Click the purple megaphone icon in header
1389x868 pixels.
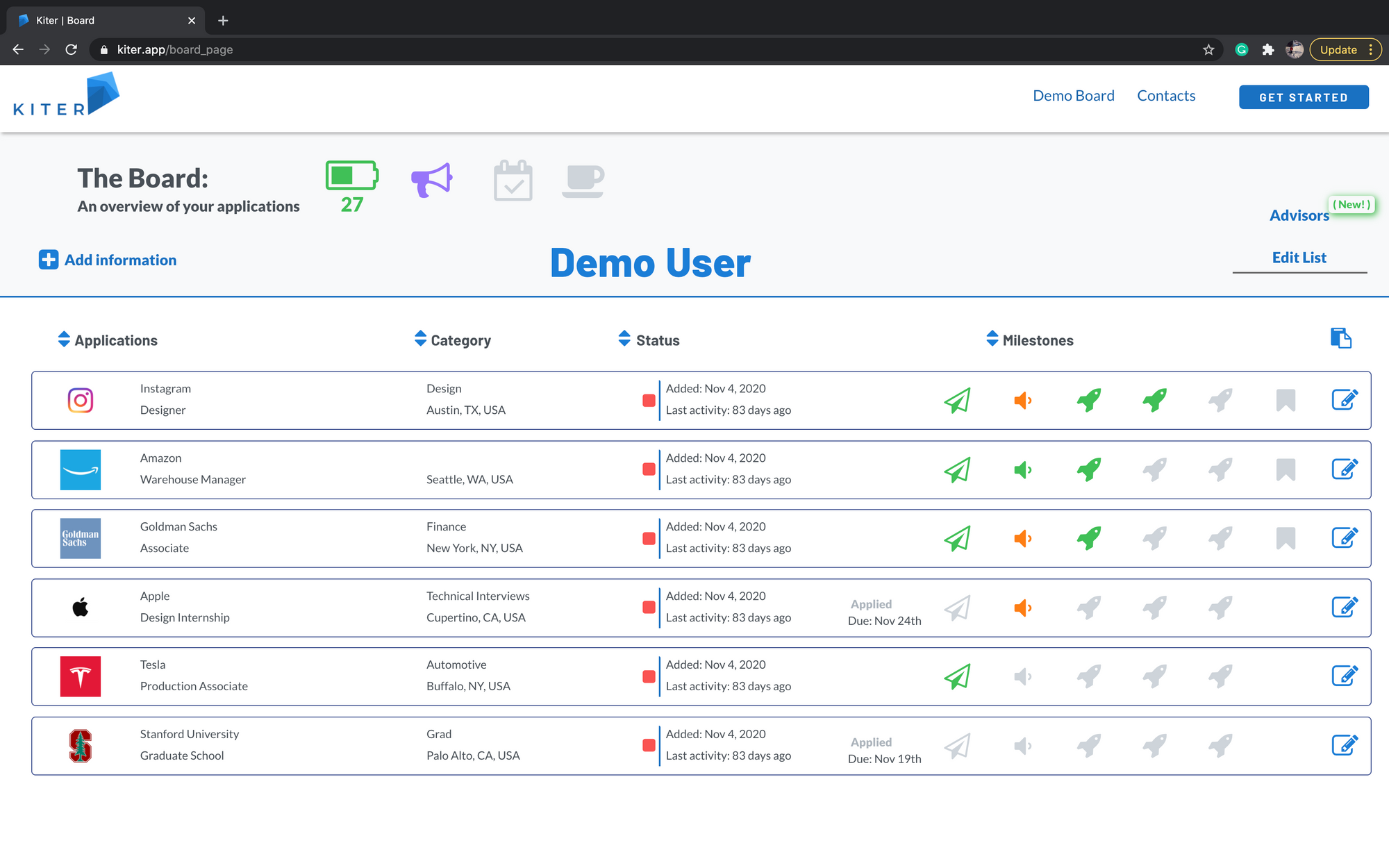[x=431, y=180]
